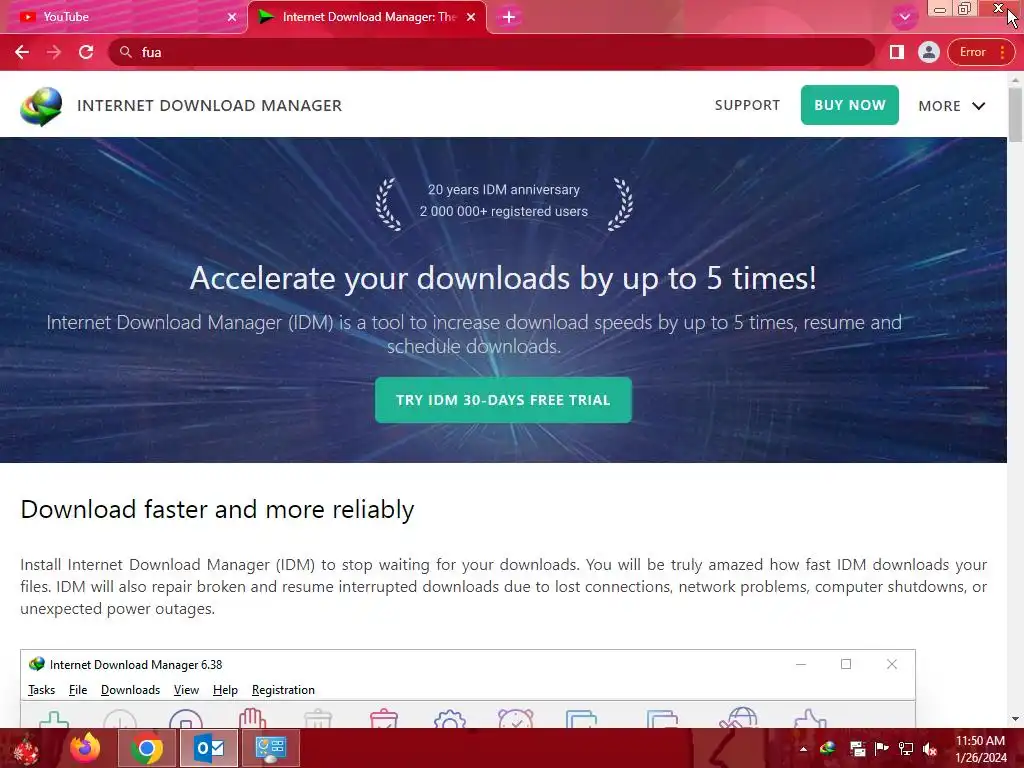Show hidden system tray icons
The height and width of the screenshot is (768, 1024).
(x=803, y=749)
